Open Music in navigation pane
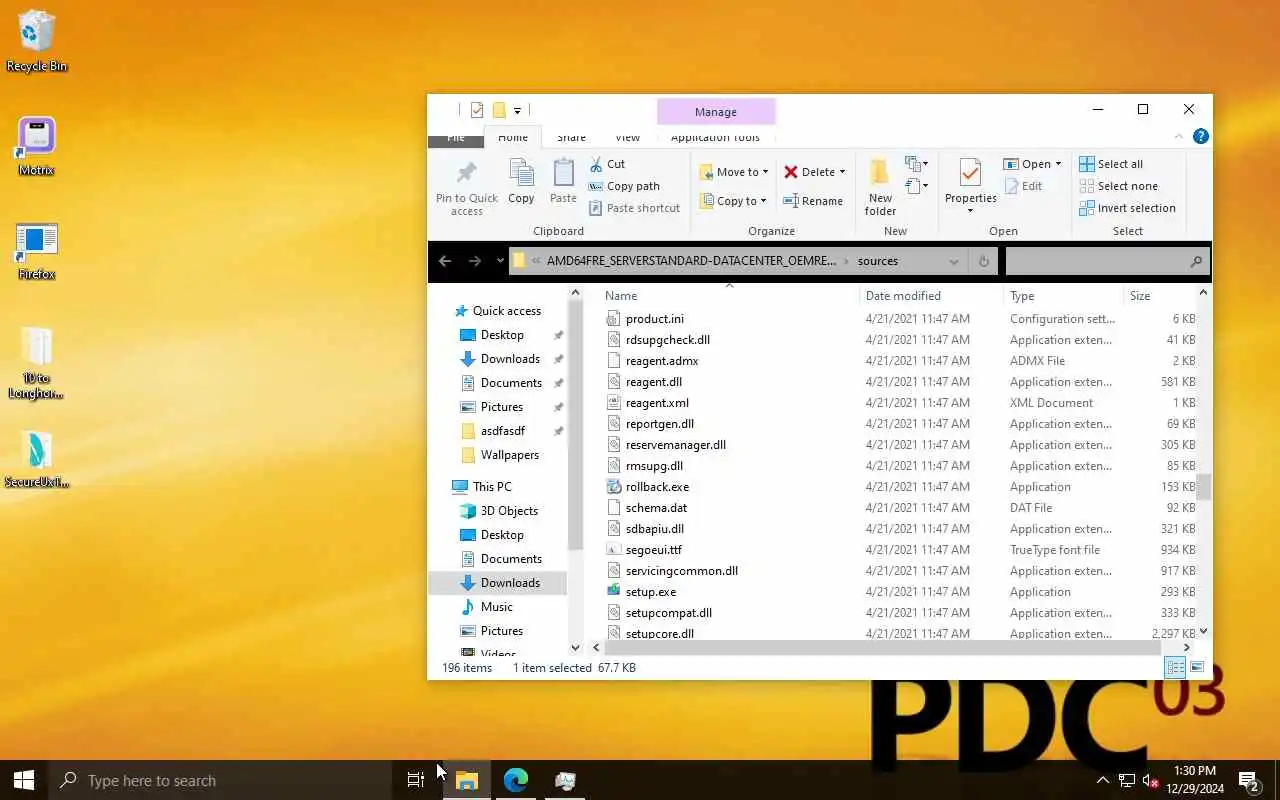Viewport: 1280px width, 800px height. click(496, 607)
